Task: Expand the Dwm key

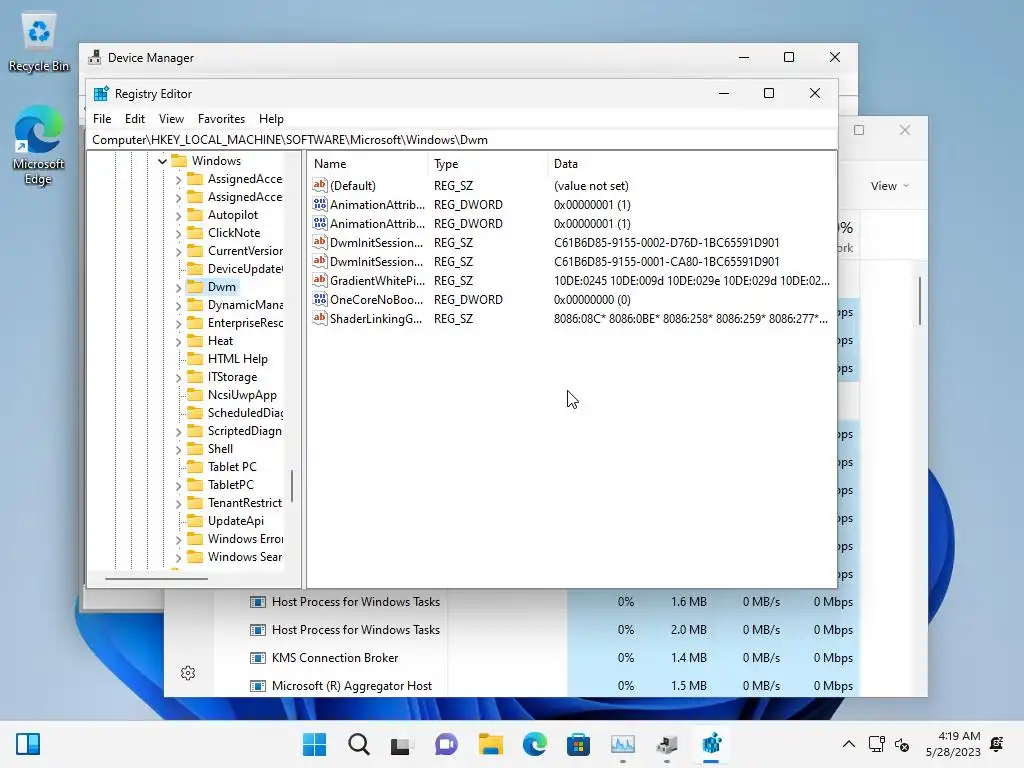Action: click(x=178, y=287)
